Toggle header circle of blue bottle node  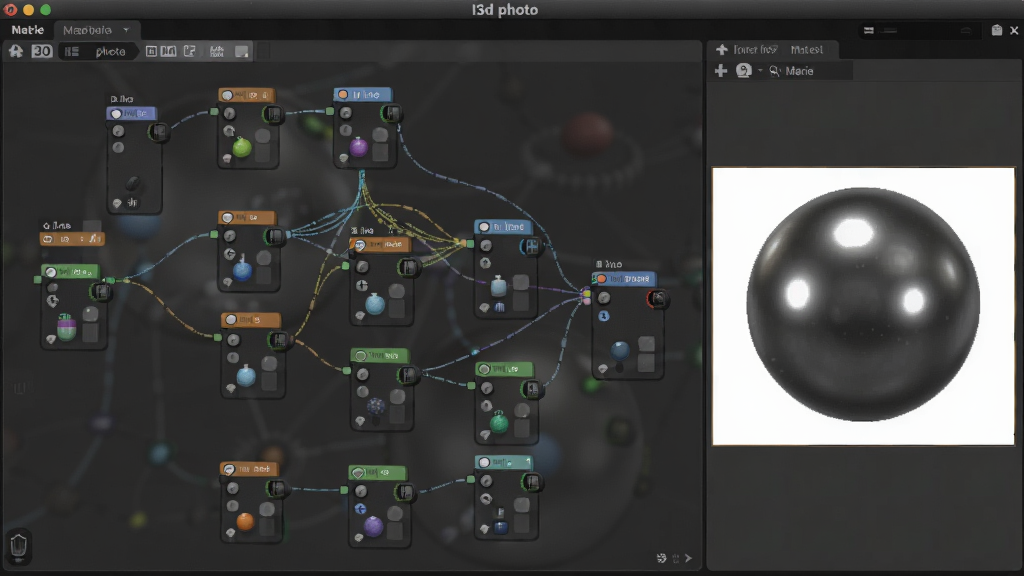coord(484,227)
